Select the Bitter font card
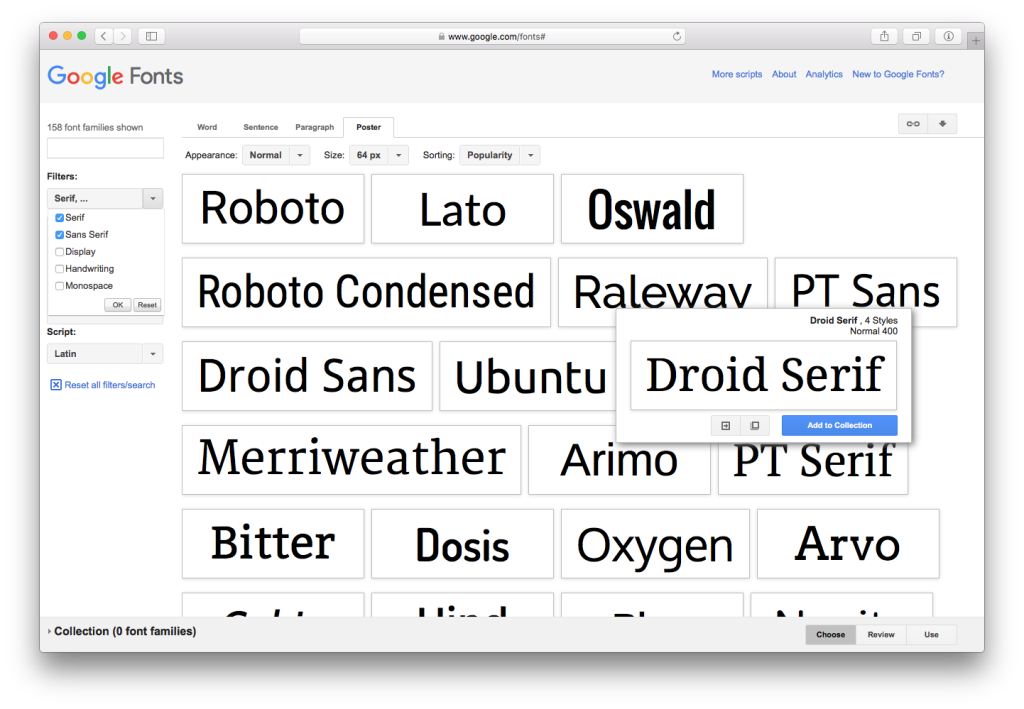 pos(273,543)
